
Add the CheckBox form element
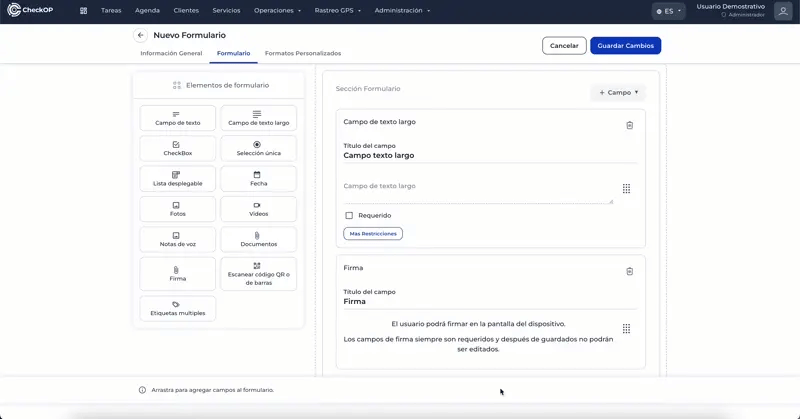click(x=177, y=148)
